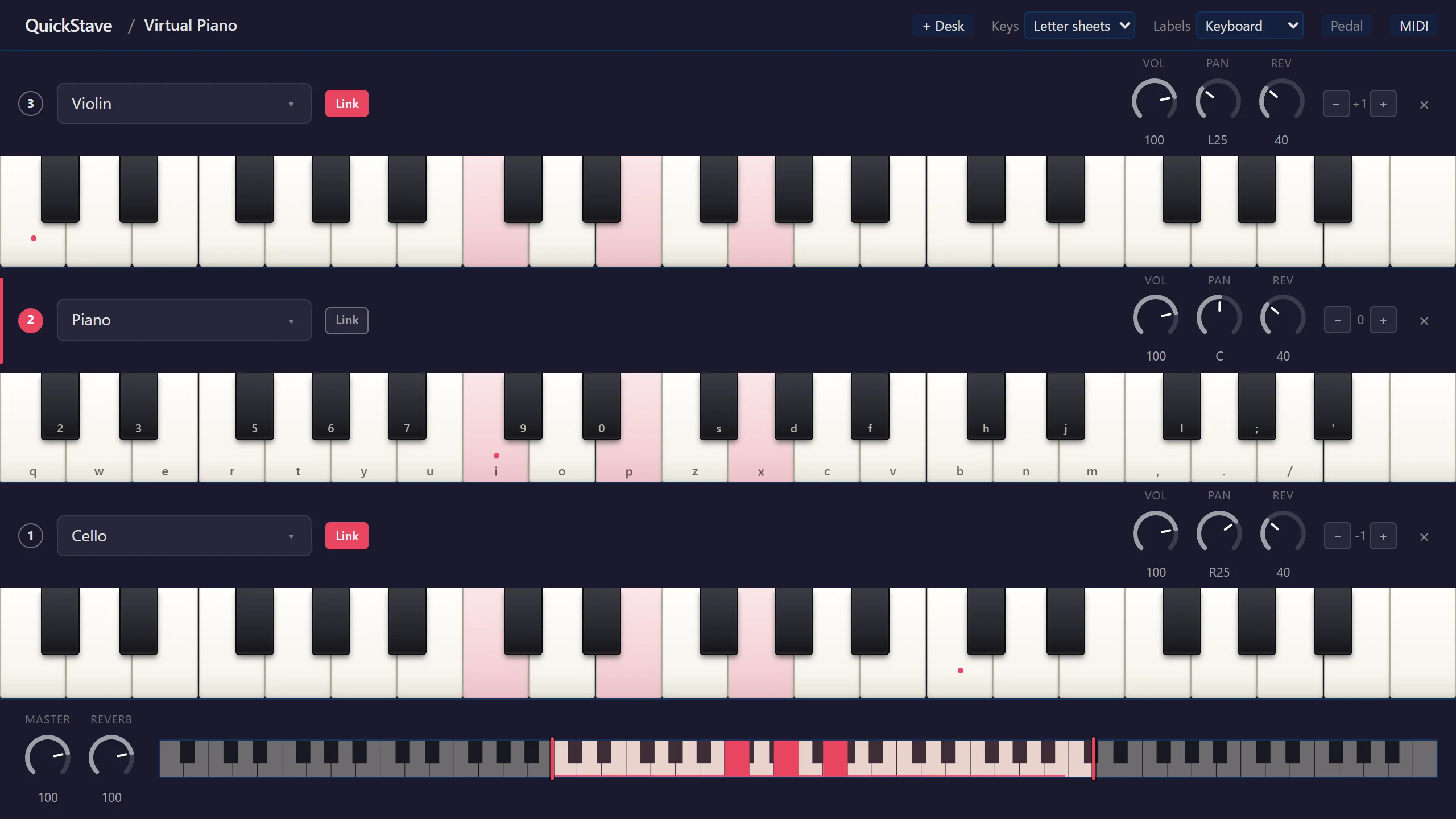Image resolution: width=1456 pixels, height=819 pixels.
Task: Click the left range handle on mini keyboard
Action: (x=552, y=758)
